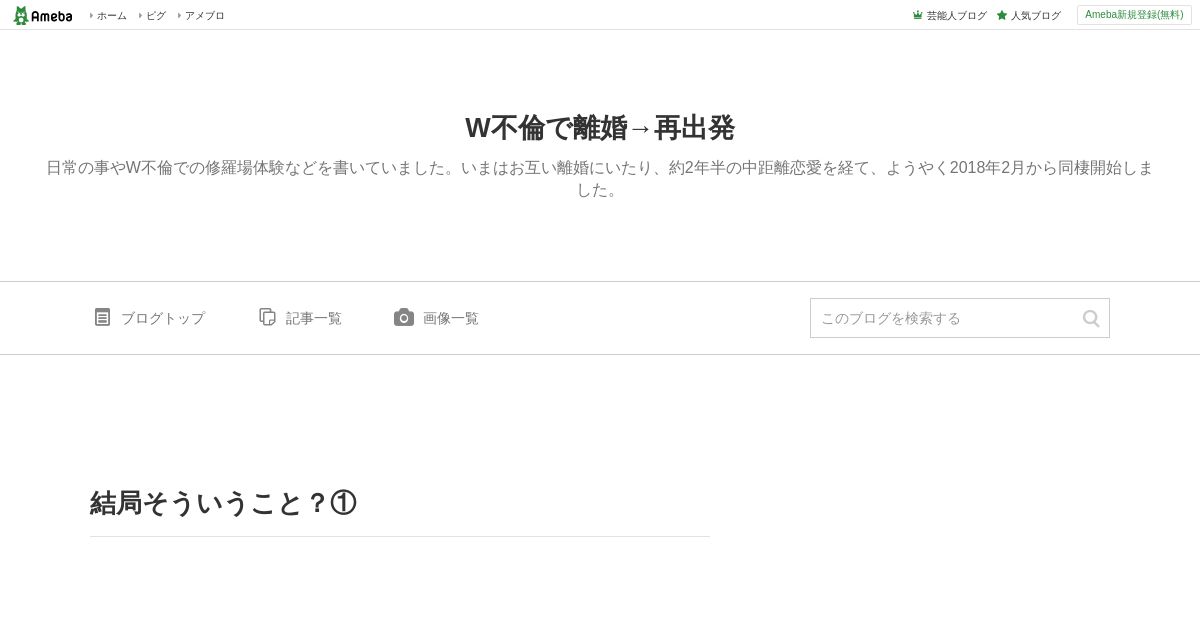Open the ホーム link in top bar
Image resolution: width=1200 pixels, height=630 pixels.
pos(111,15)
